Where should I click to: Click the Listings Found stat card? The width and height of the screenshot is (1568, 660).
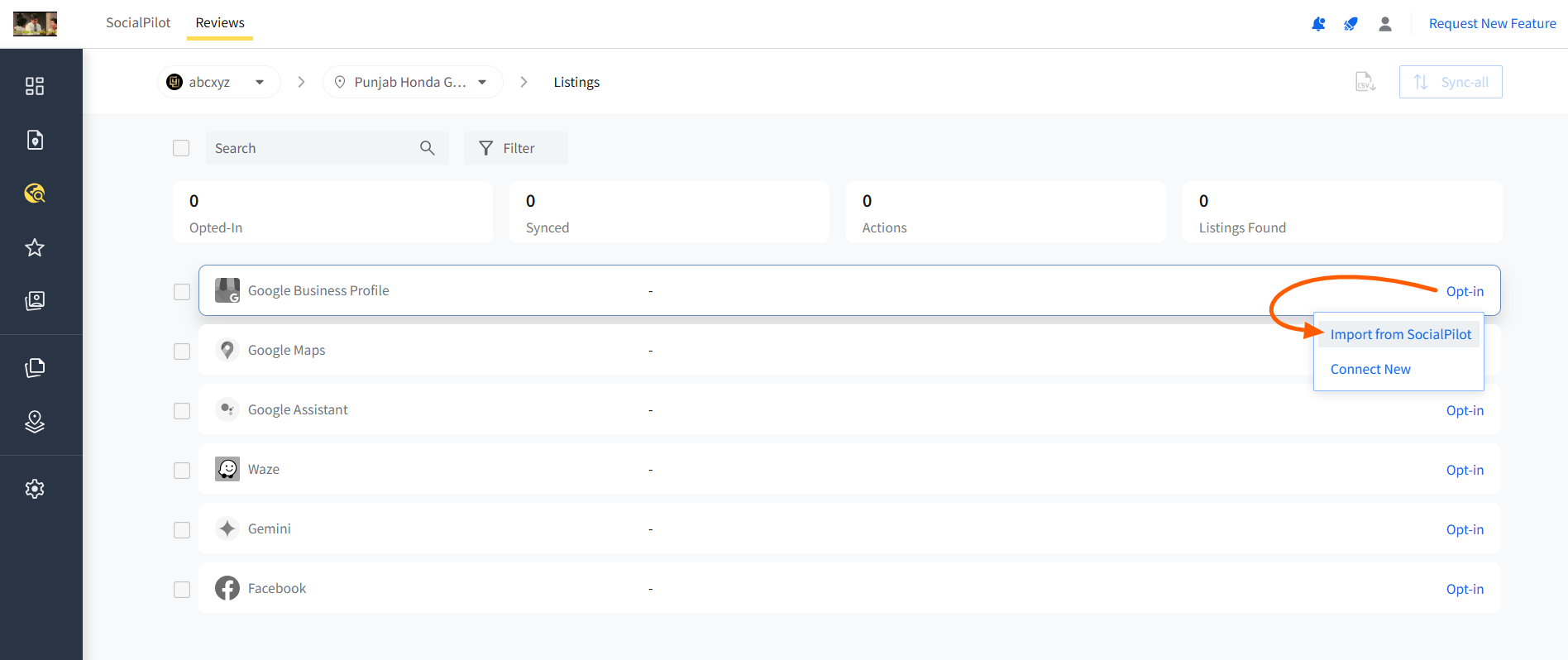pos(1342,213)
